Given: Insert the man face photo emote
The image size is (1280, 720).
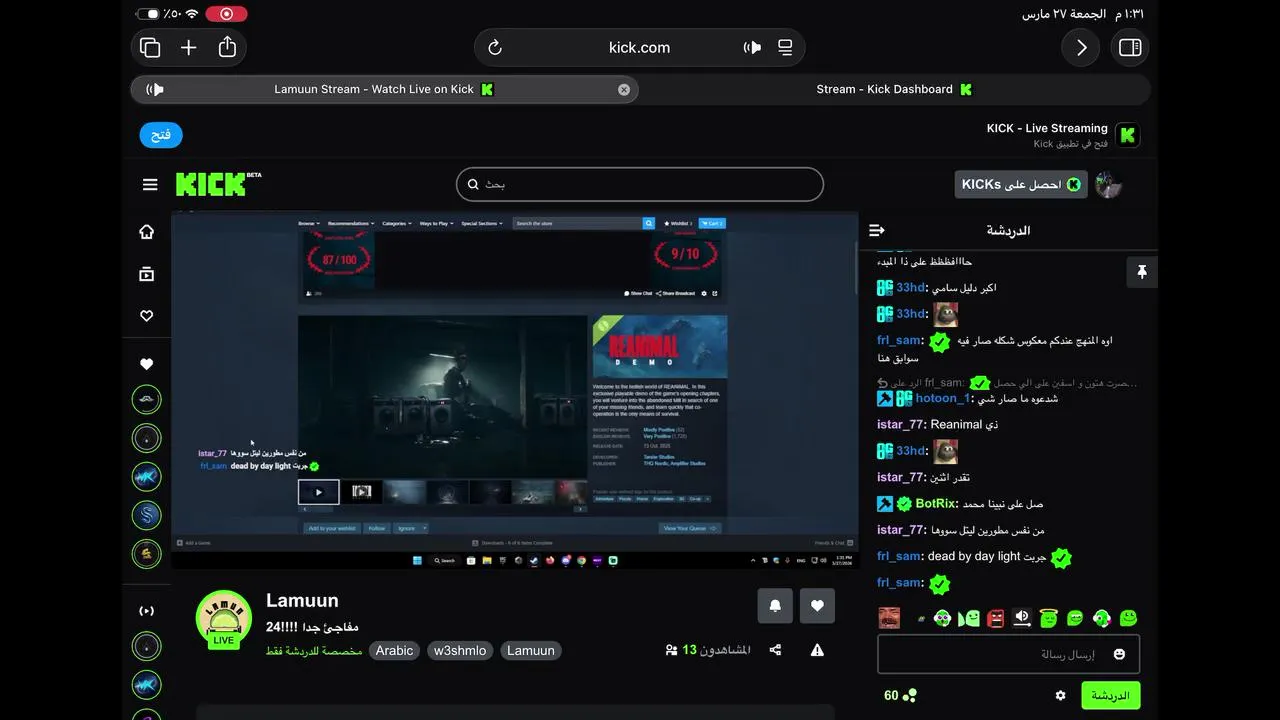Looking at the screenshot, I should pyautogui.click(x=889, y=618).
